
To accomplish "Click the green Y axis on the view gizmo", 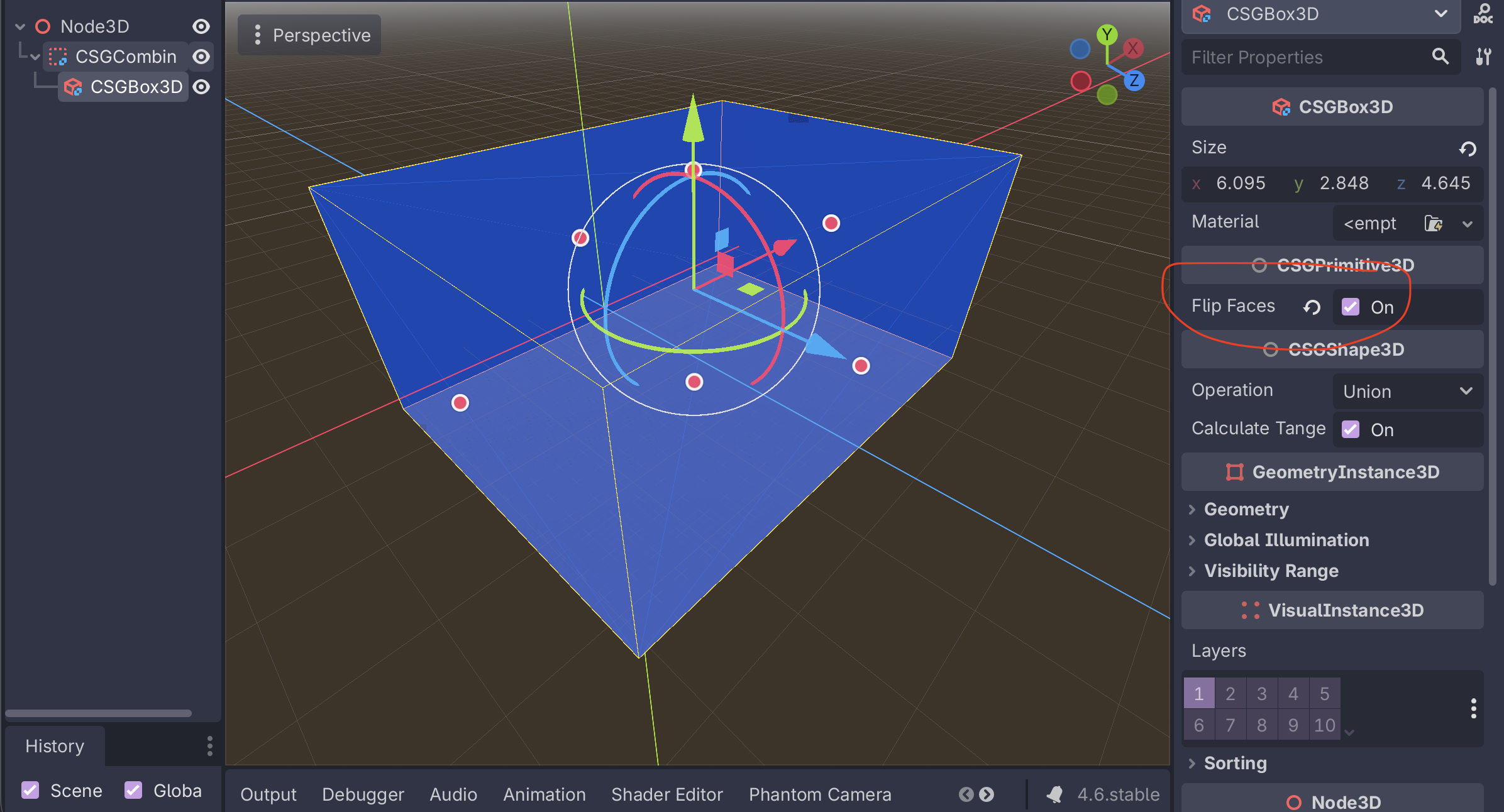I will pos(1107,35).
